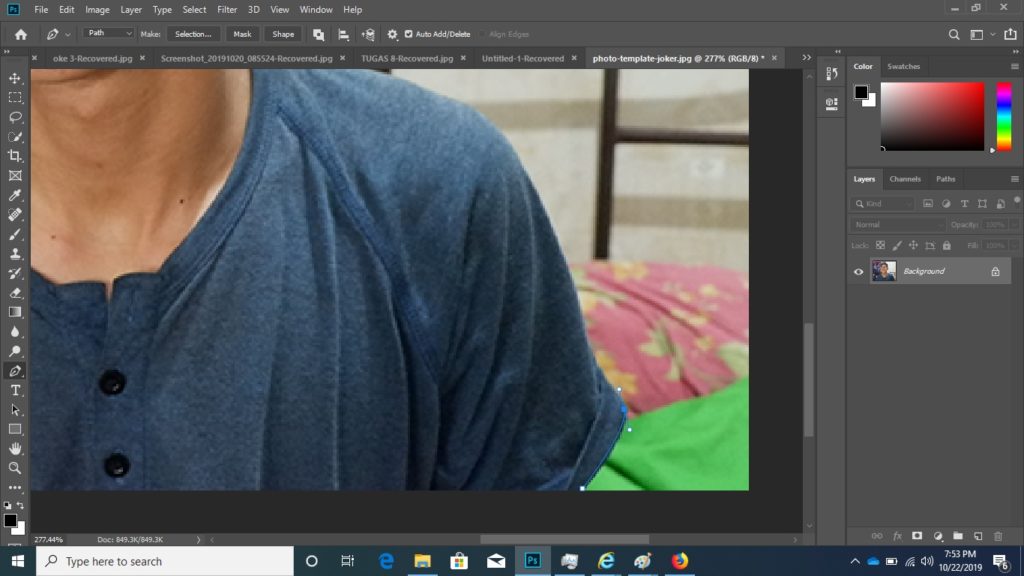Open Firefox from the taskbar
The width and height of the screenshot is (1024, 576).
(679, 561)
